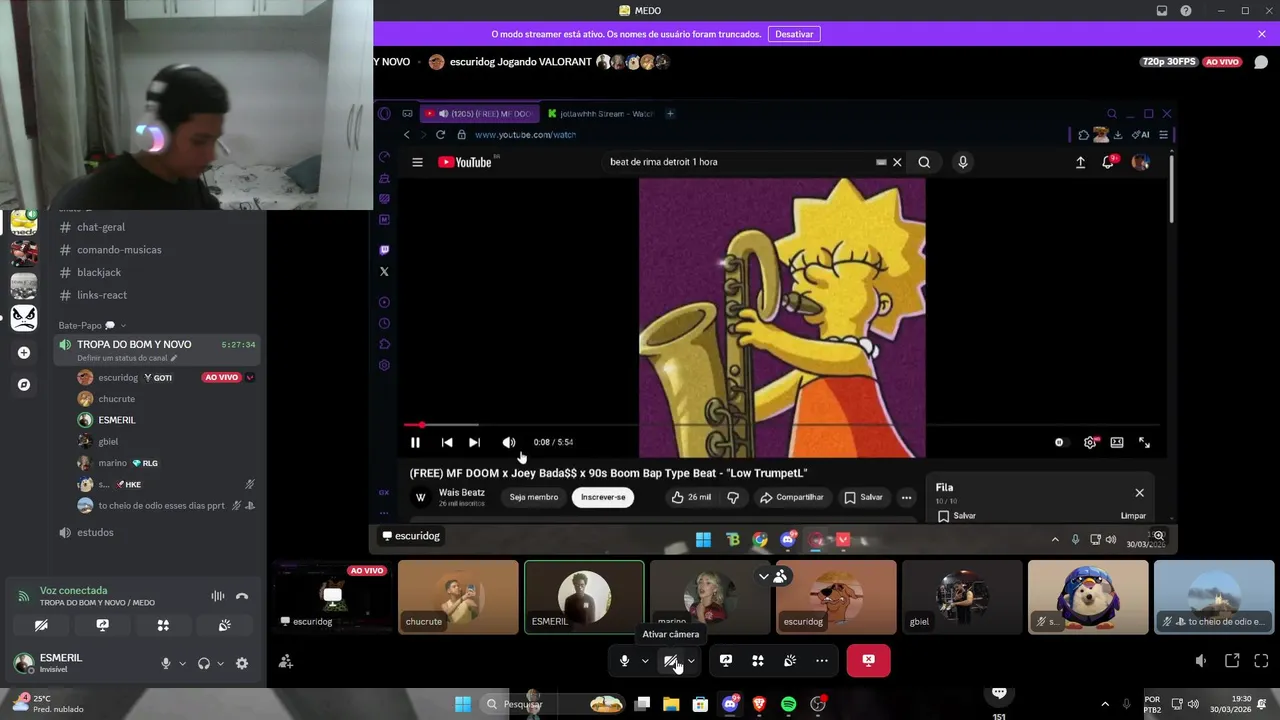Enter fullscreen for the Discord stream
This screenshot has height=720, width=1280.
coord(1261,661)
